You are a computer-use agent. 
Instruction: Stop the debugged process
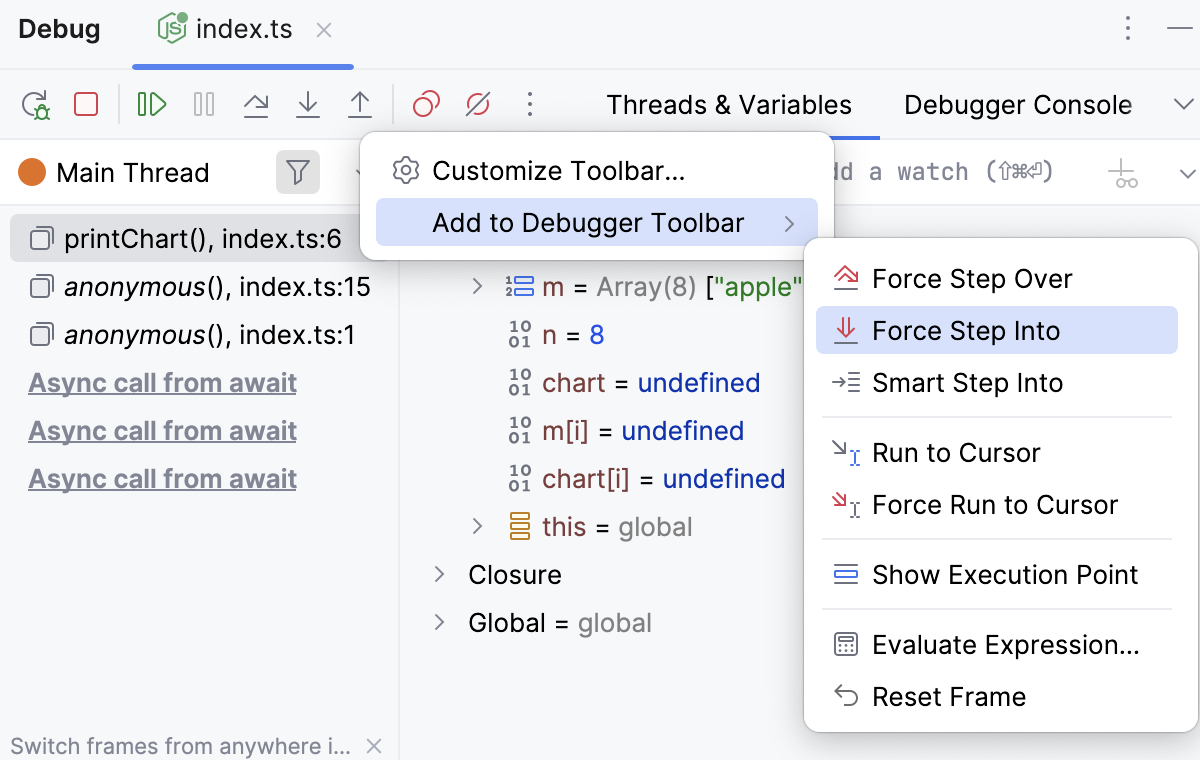86,104
